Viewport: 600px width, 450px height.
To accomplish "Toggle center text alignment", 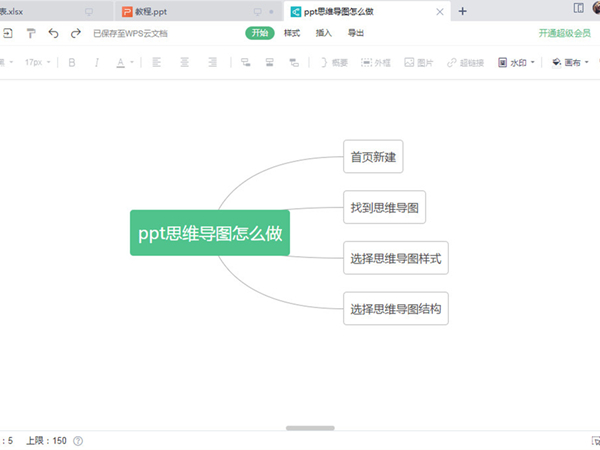I will [185, 62].
